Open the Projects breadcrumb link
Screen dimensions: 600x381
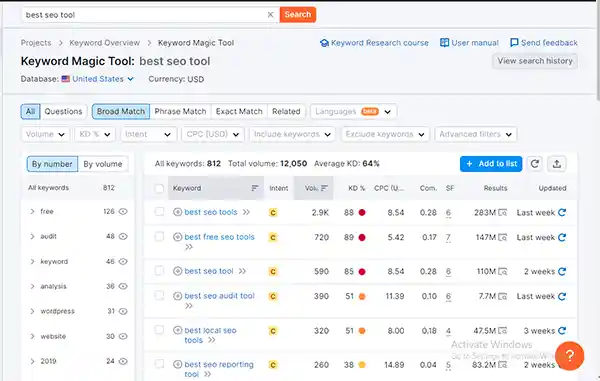click(x=36, y=43)
